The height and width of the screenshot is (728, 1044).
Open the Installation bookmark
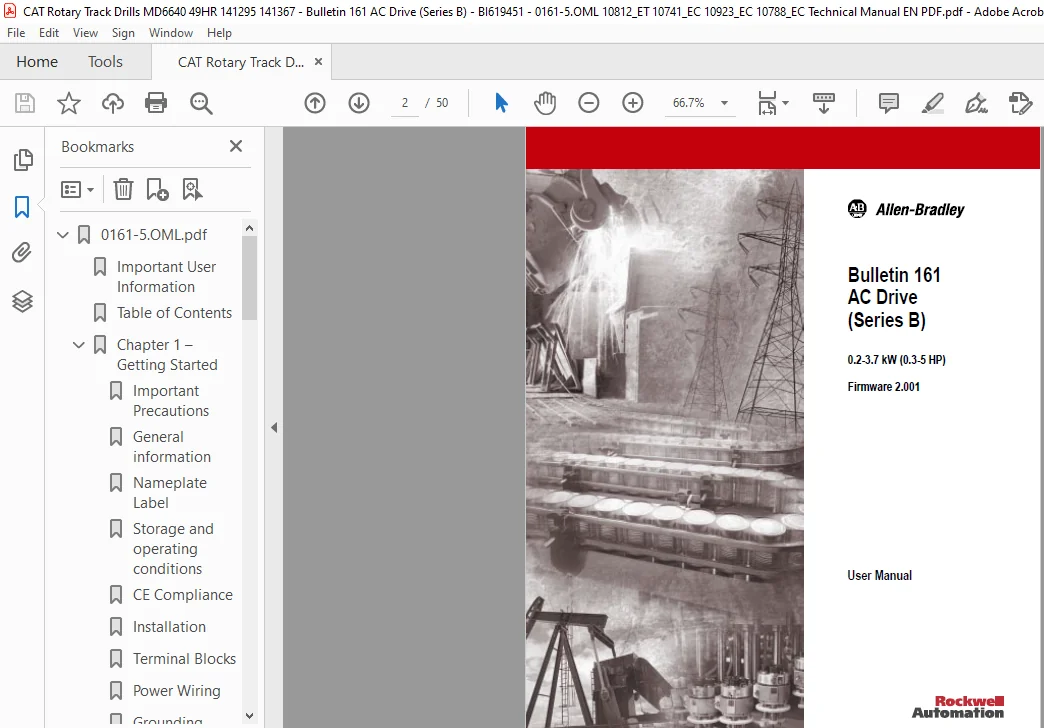pos(169,627)
